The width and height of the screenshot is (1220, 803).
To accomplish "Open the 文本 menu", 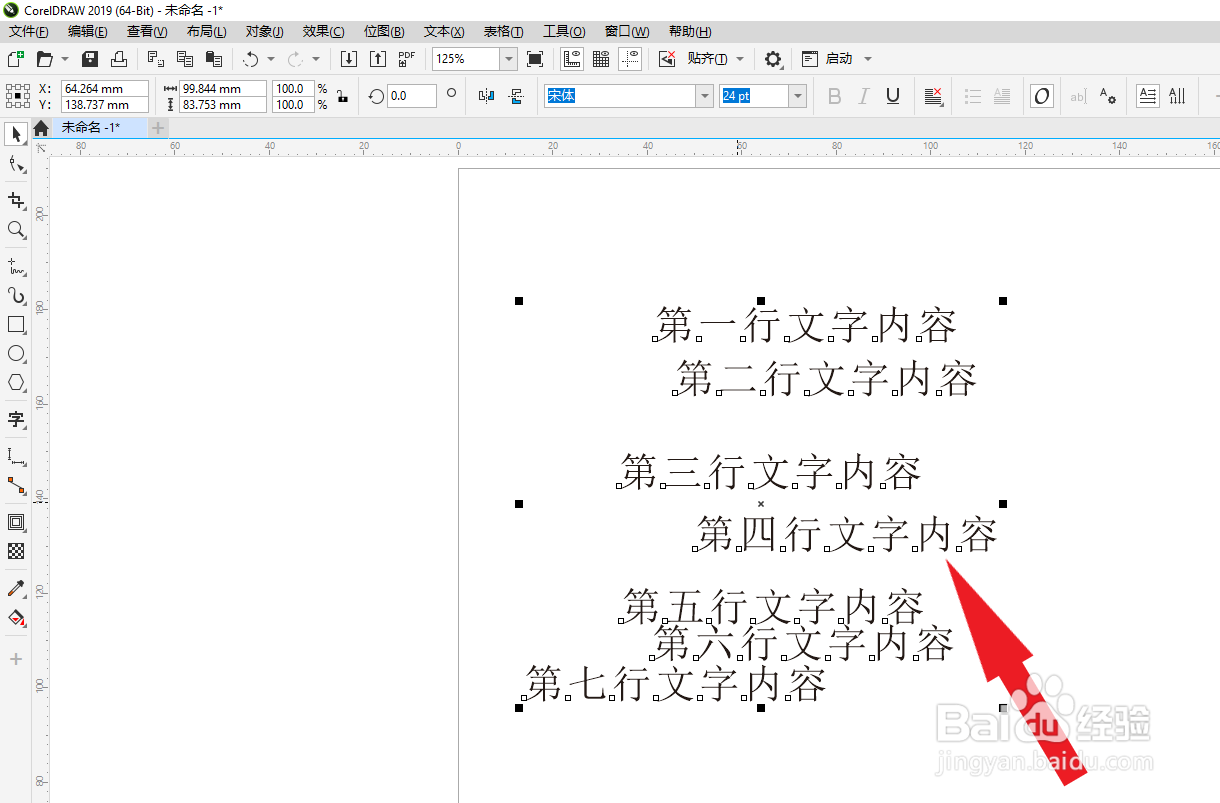I will pyautogui.click(x=442, y=31).
